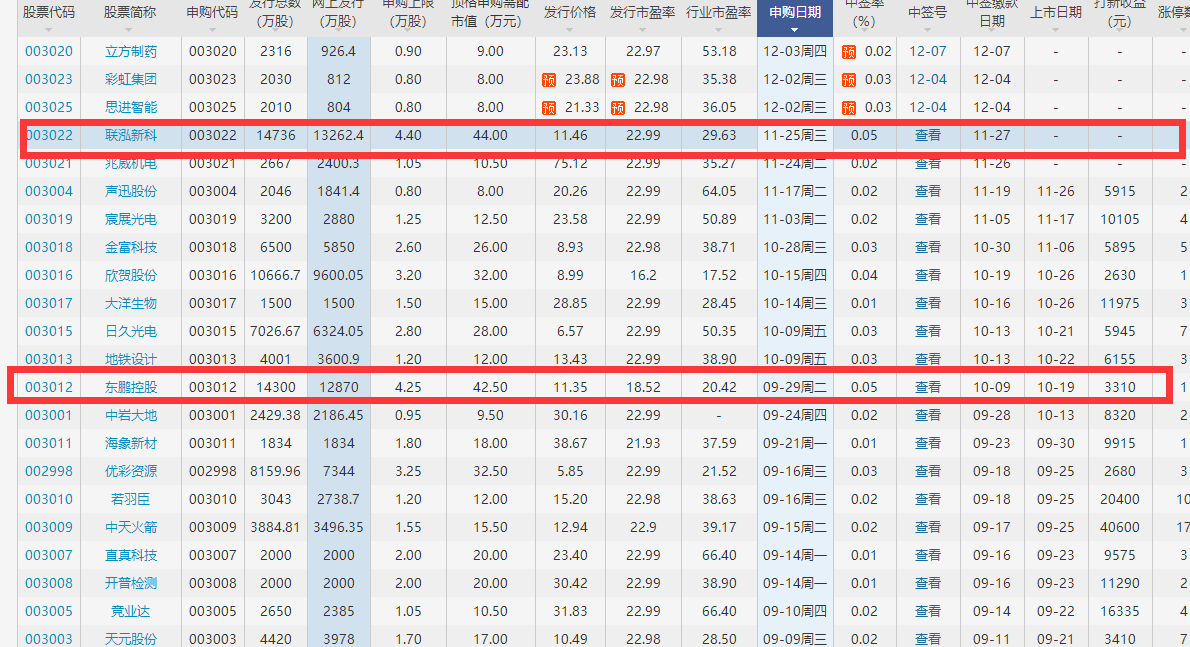
Task: Open stock name link 天元股份
Action: 131,639
